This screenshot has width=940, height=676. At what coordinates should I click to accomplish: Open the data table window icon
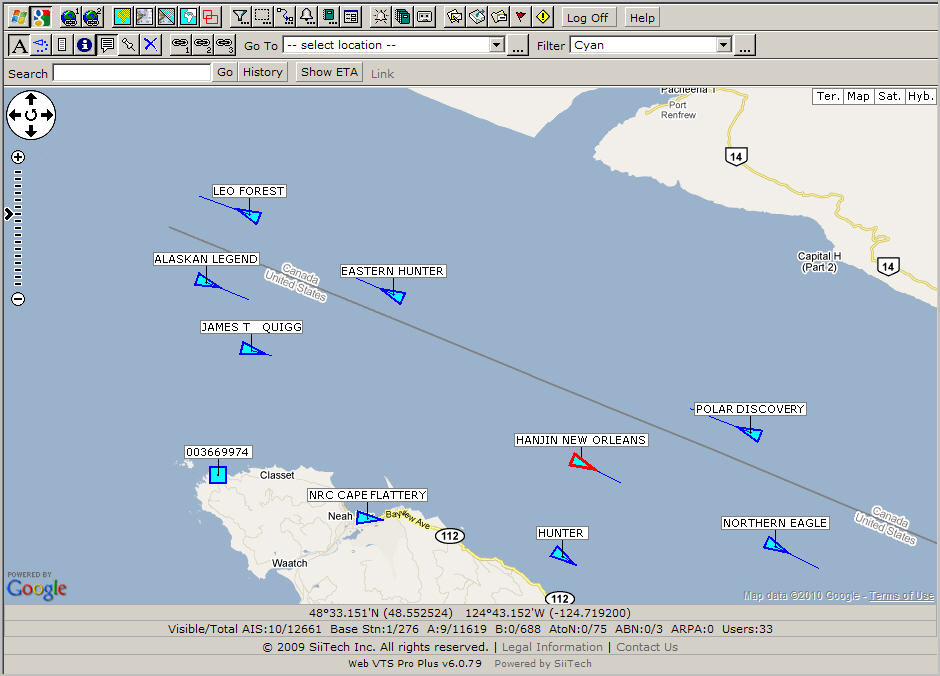[351, 17]
